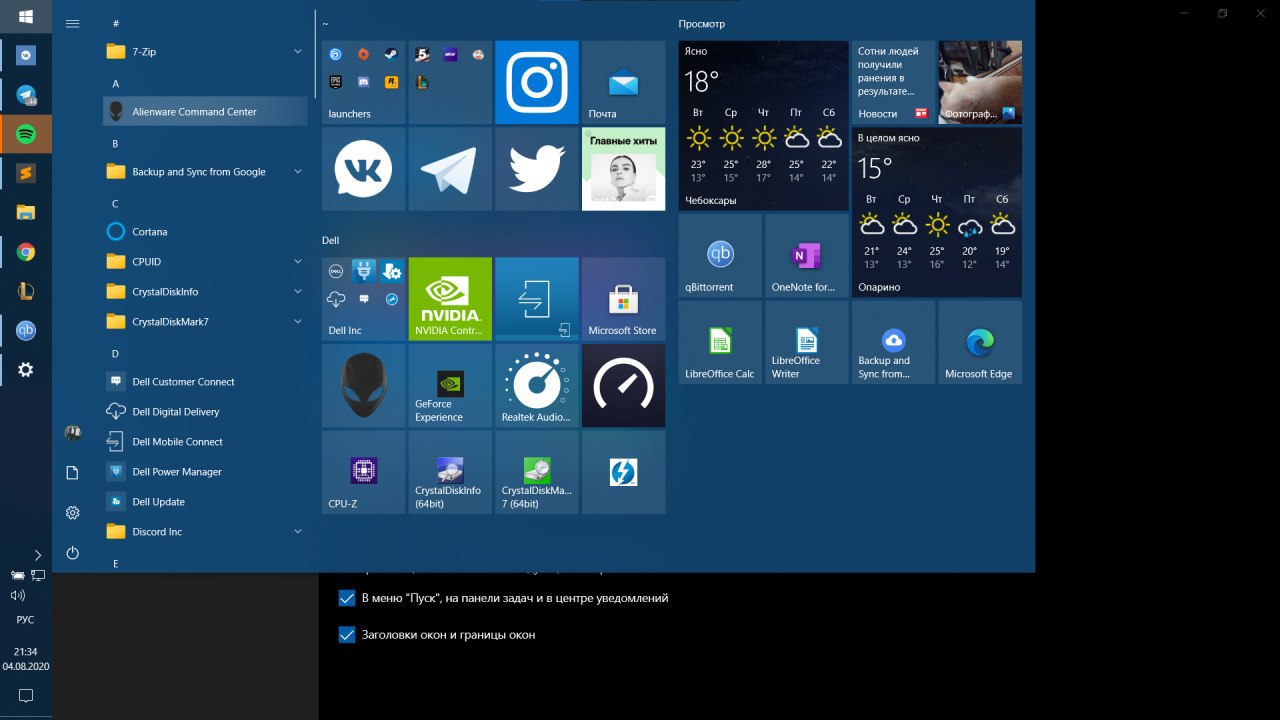Open the Главные хиты music tile
1280x720 pixels.
click(x=624, y=169)
